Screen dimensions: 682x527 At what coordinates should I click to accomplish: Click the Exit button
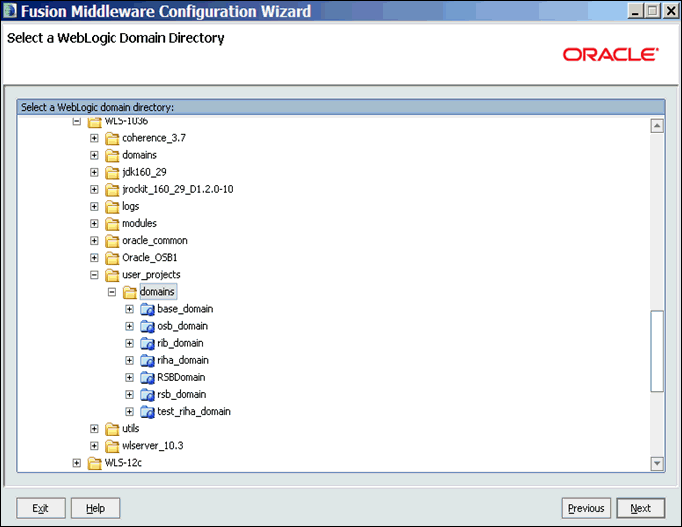[x=41, y=508]
